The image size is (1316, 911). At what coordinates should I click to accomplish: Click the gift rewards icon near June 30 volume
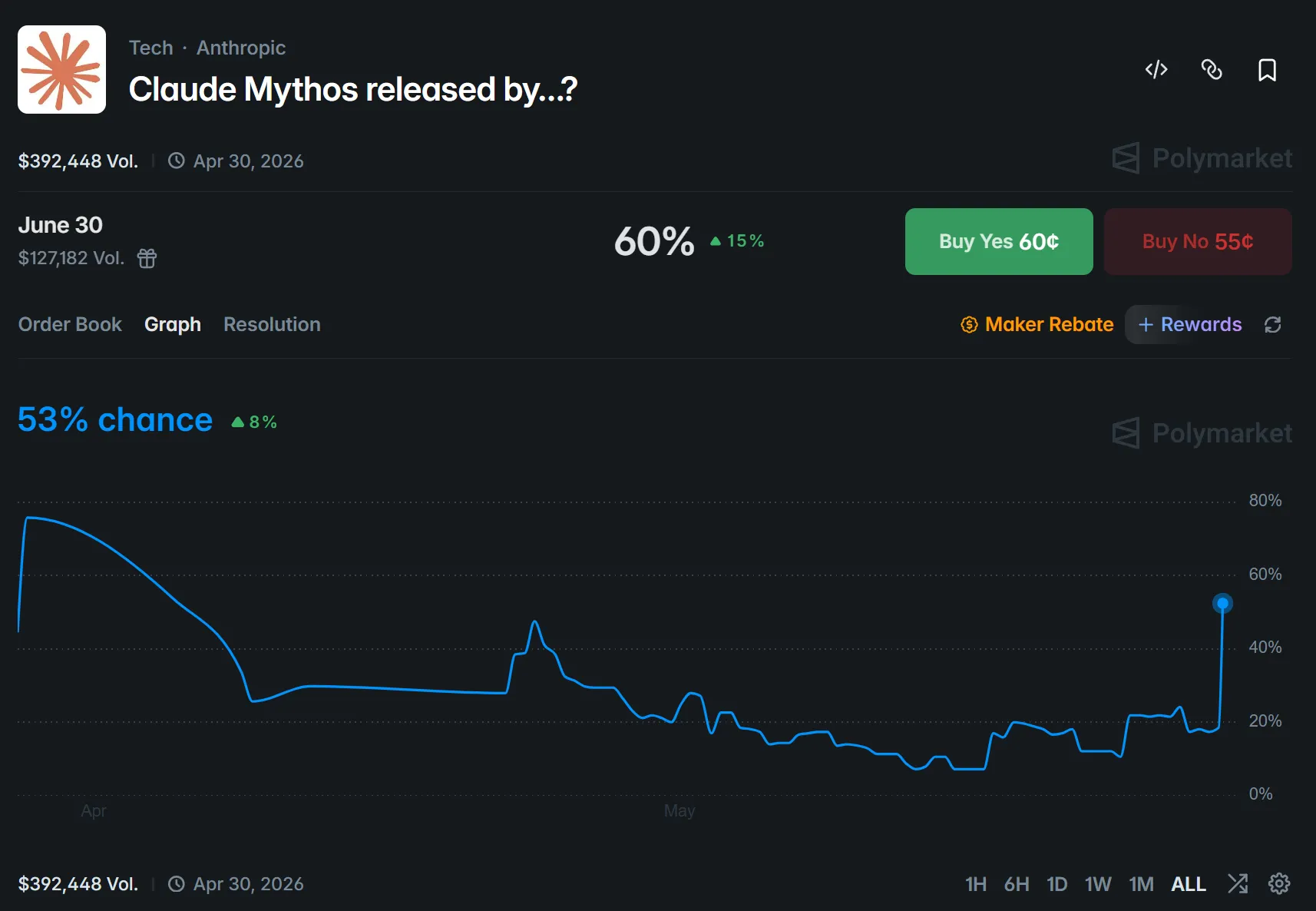click(x=147, y=258)
